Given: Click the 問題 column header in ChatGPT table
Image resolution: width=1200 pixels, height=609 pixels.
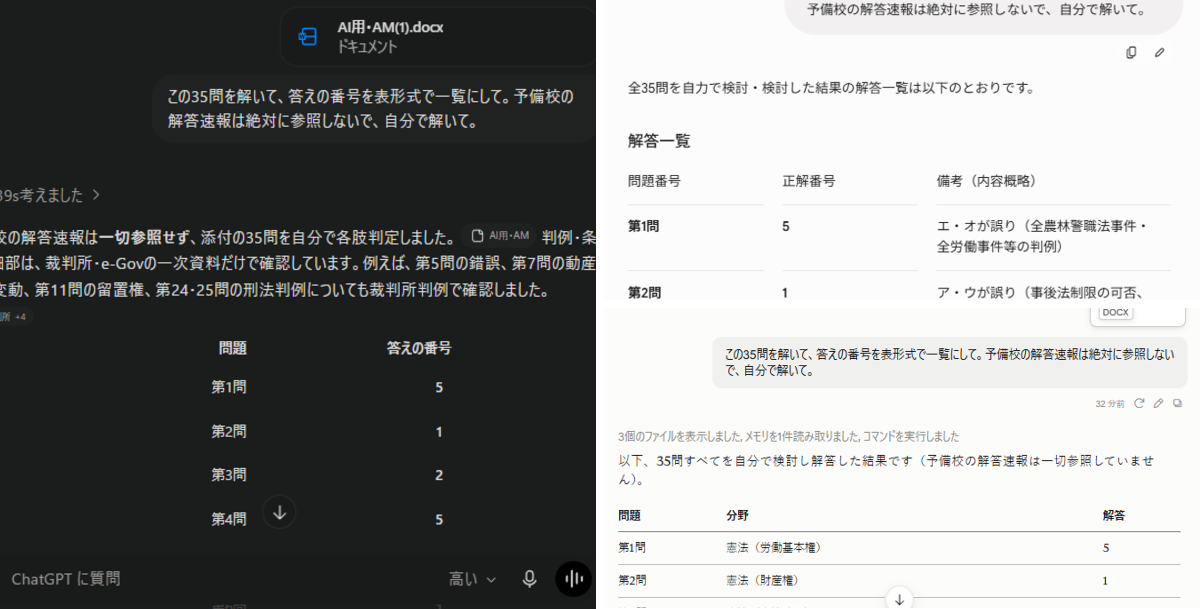Looking at the screenshot, I should [x=233, y=348].
